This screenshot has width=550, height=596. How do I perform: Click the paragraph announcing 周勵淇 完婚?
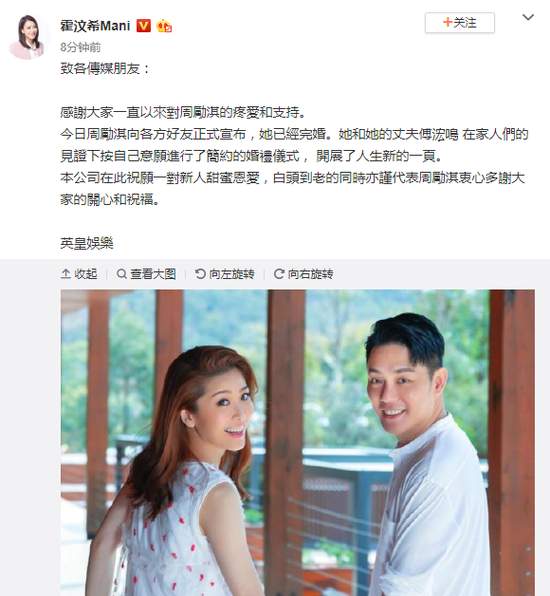(x=294, y=145)
